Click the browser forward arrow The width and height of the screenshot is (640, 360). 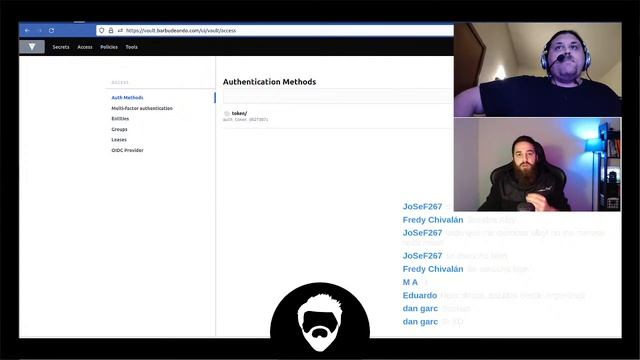click(x=40, y=31)
